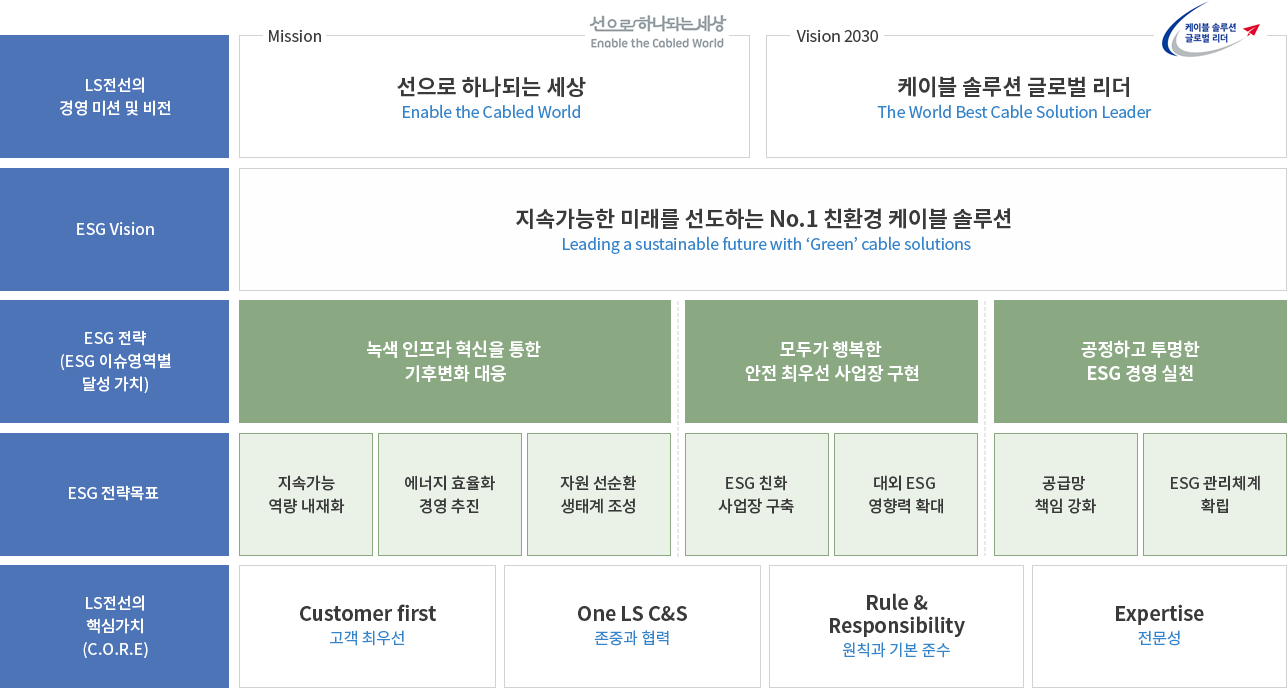The image size is (1287, 697).
Task: Open the 'Customer first' core value card
Action: click(367, 626)
